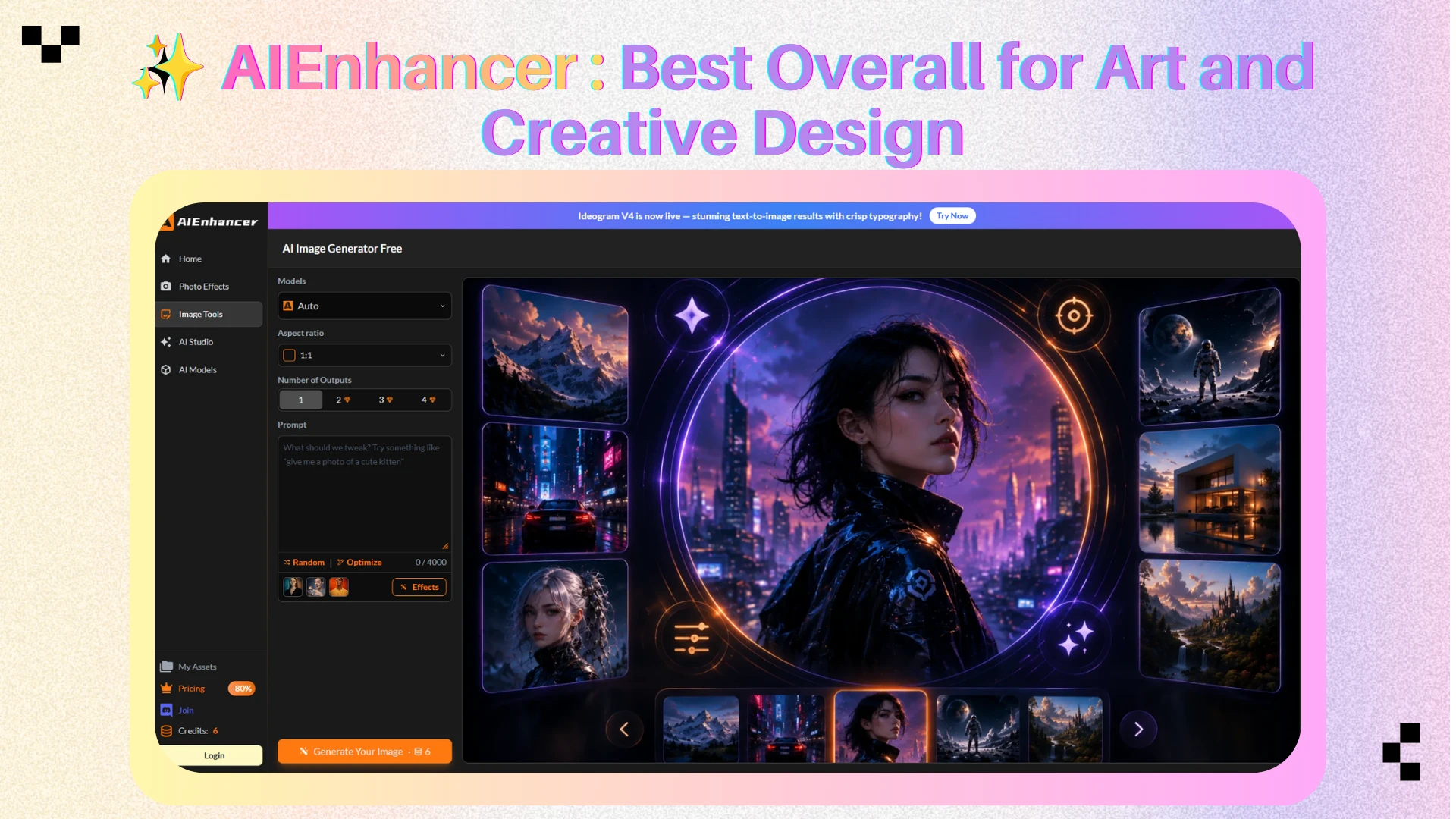The width and height of the screenshot is (1456, 819).
Task: Select 2 outputs
Action: (x=343, y=400)
